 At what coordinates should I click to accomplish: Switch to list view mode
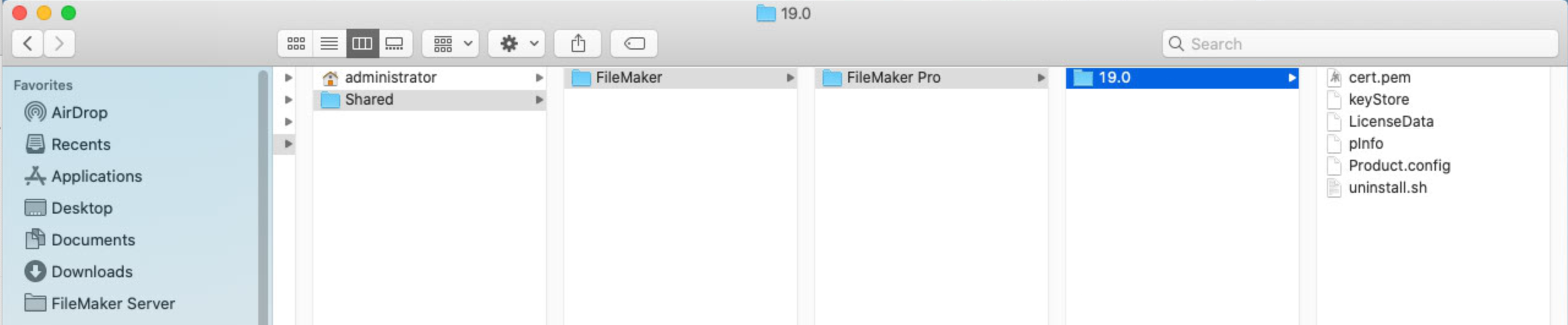coord(329,43)
